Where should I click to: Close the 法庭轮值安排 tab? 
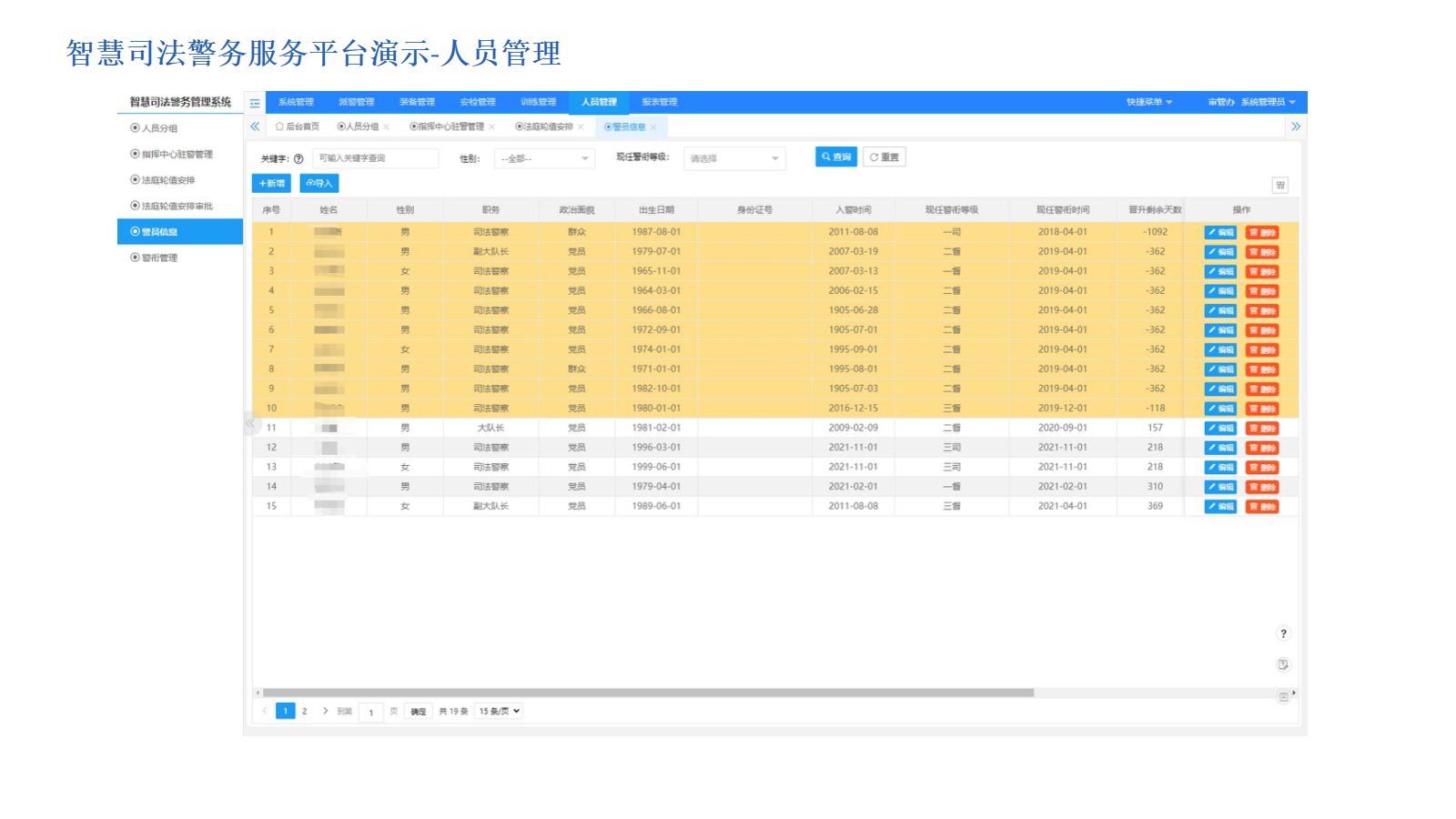tap(581, 127)
